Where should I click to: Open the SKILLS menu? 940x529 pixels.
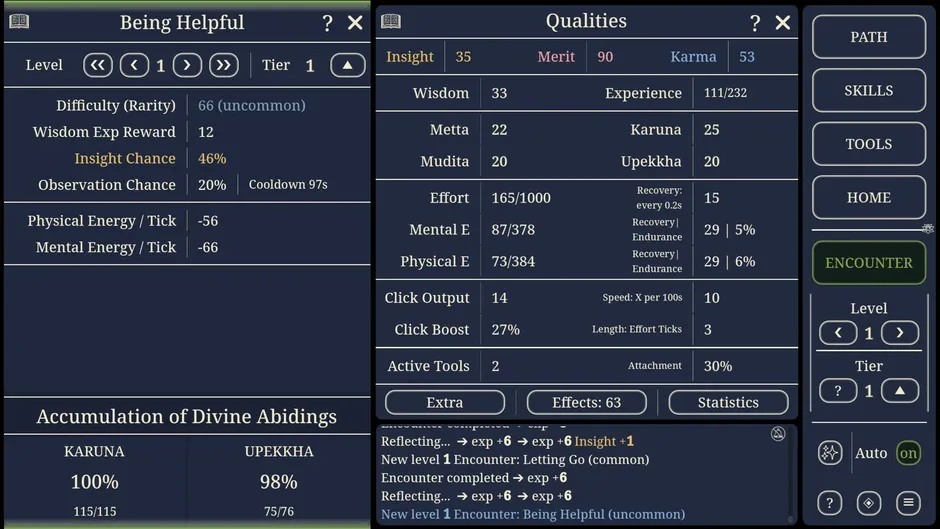point(869,91)
